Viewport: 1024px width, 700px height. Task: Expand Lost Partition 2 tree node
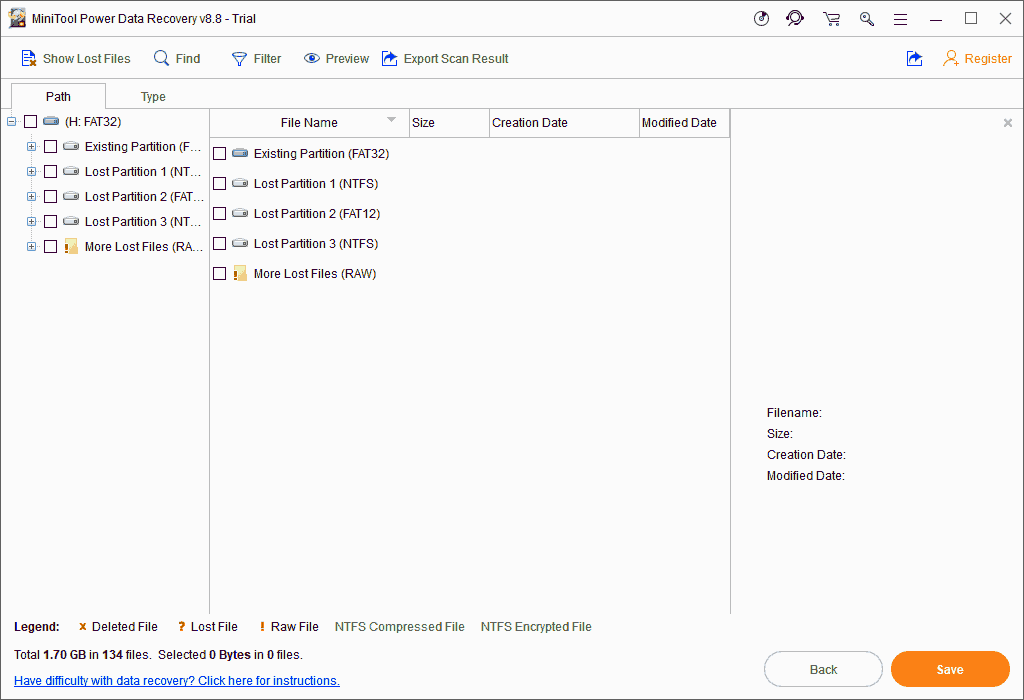[31, 196]
